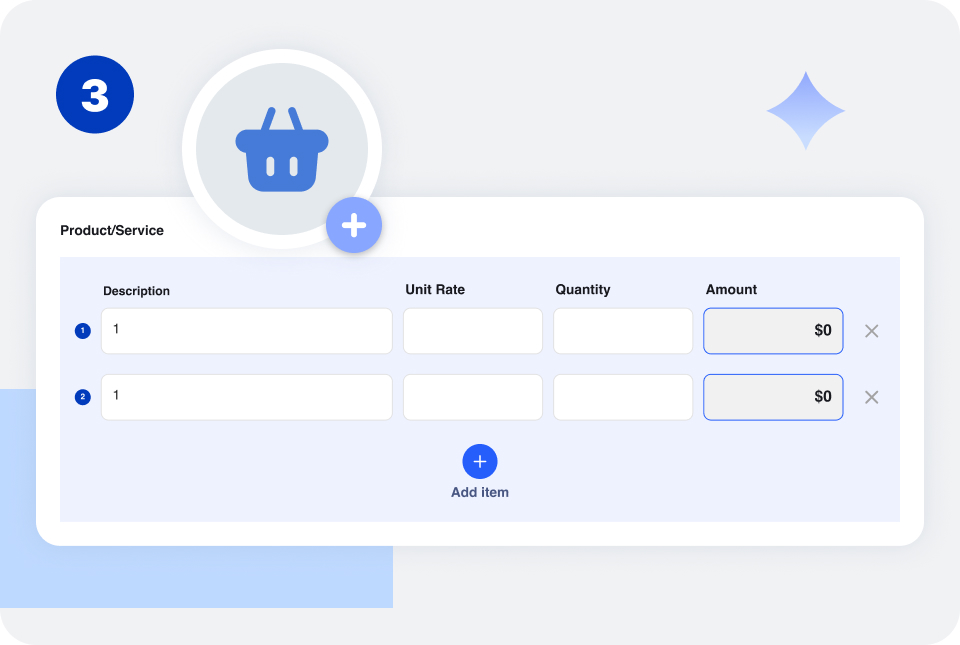Select the Quantity field in row 2

tap(623, 397)
